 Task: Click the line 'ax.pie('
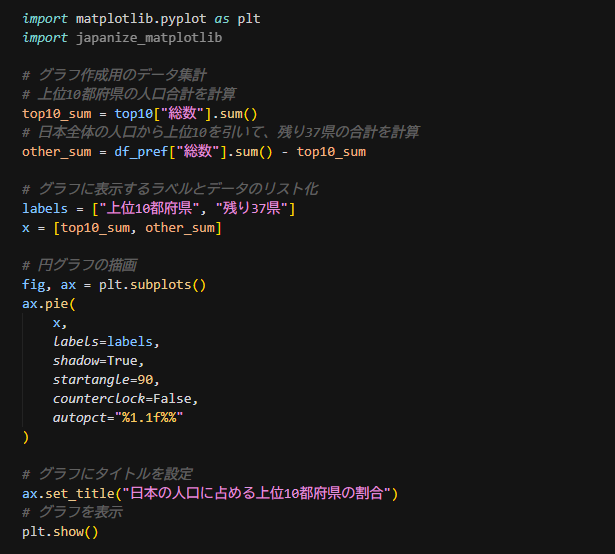[x=49, y=304]
